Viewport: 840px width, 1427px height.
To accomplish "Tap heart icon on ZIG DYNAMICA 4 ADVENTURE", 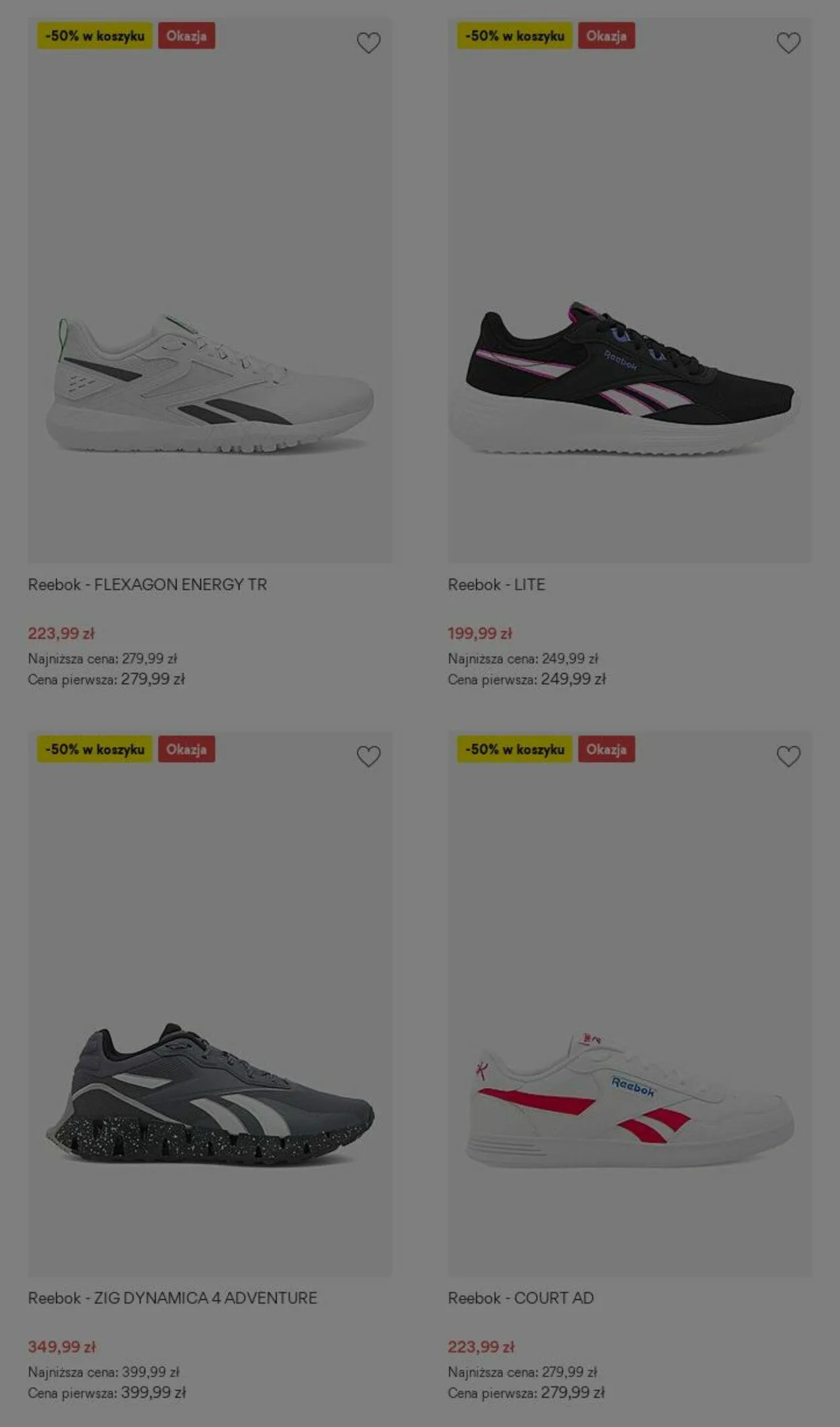I will coord(368,756).
